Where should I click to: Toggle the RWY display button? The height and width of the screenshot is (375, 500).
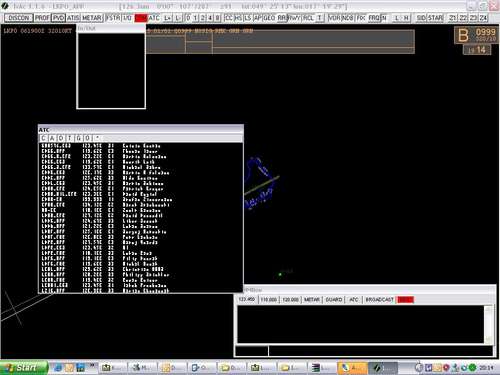pyautogui.click(x=294, y=18)
